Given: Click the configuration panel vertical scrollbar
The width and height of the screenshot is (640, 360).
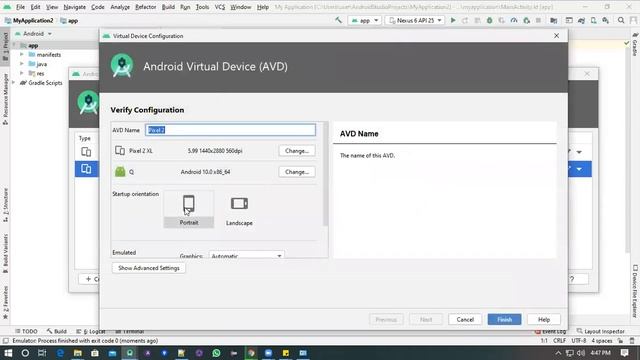Looking at the screenshot, I should point(325,173).
